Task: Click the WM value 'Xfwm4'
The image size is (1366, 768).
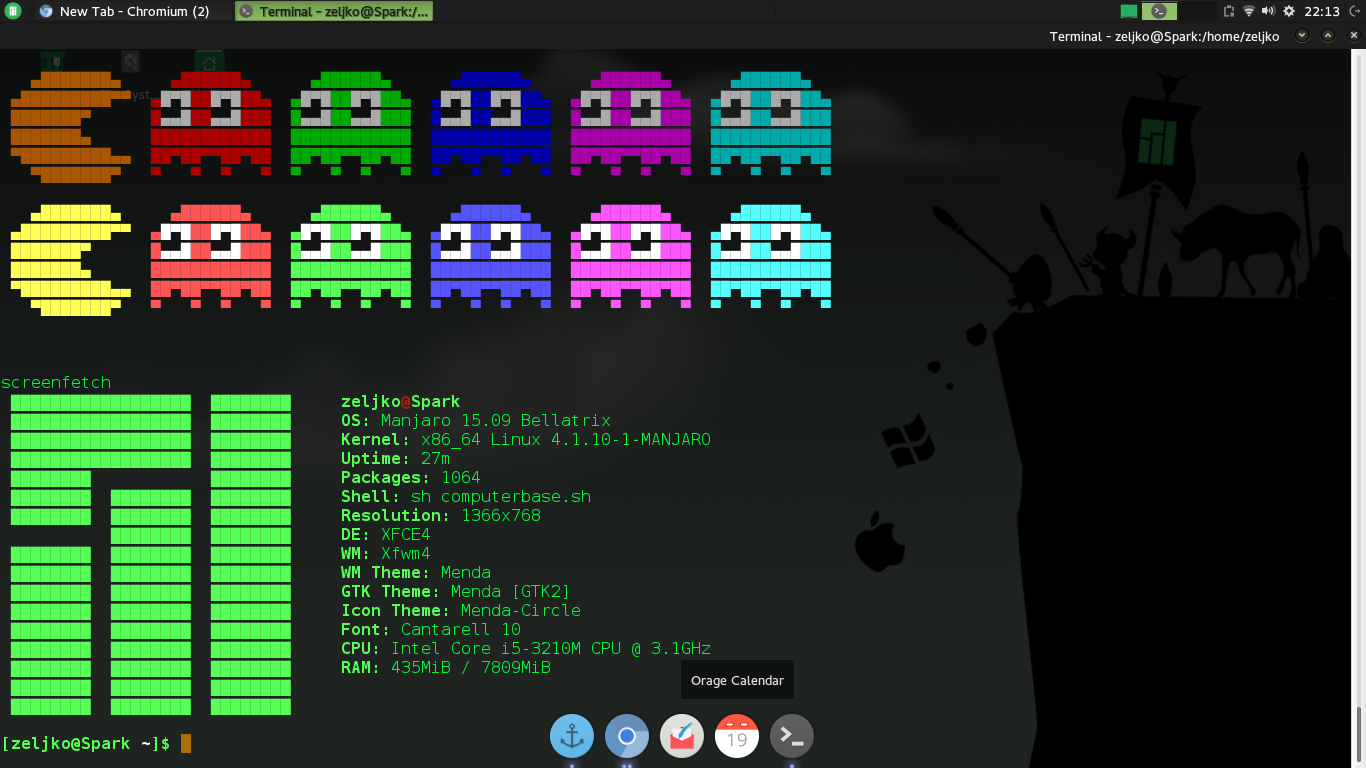Action: click(x=405, y=554)
